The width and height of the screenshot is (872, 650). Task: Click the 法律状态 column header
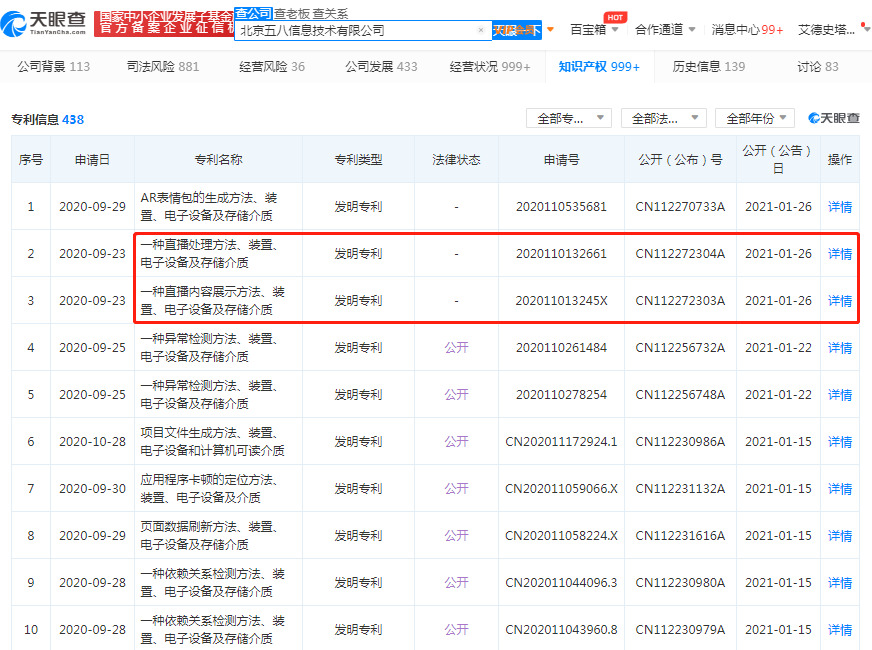coord(456,160)
